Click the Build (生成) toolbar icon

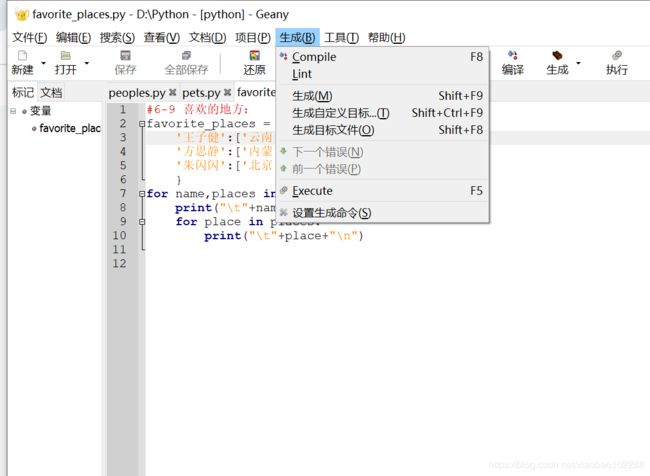557,56
